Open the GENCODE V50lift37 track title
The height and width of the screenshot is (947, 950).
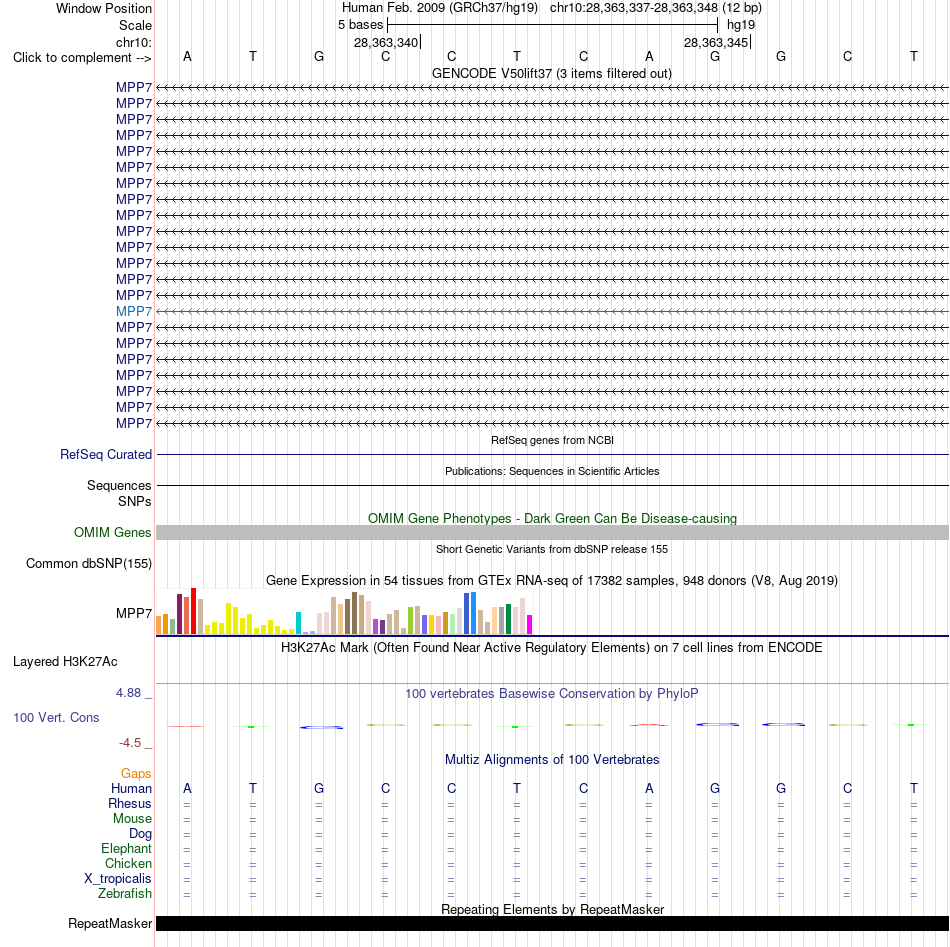pyautogui.click(x=551, y=73)
